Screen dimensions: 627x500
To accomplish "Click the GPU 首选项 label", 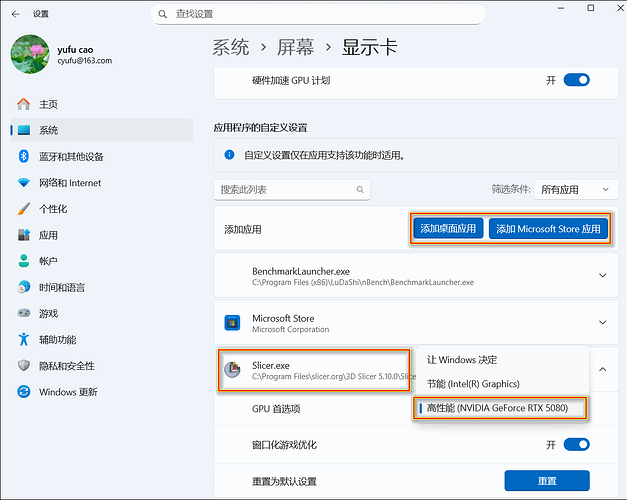I will [x=276, y=409].
